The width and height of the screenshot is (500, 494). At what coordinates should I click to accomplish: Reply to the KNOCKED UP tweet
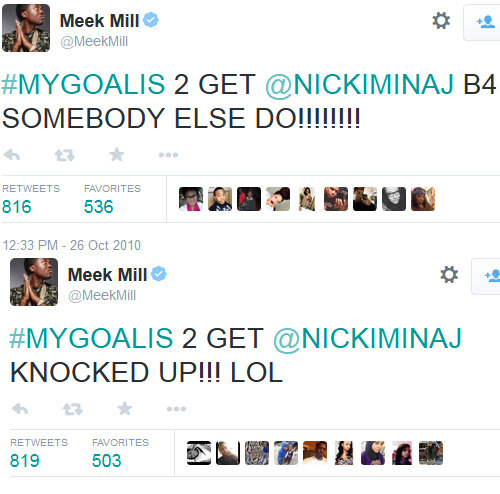(20, 409)
